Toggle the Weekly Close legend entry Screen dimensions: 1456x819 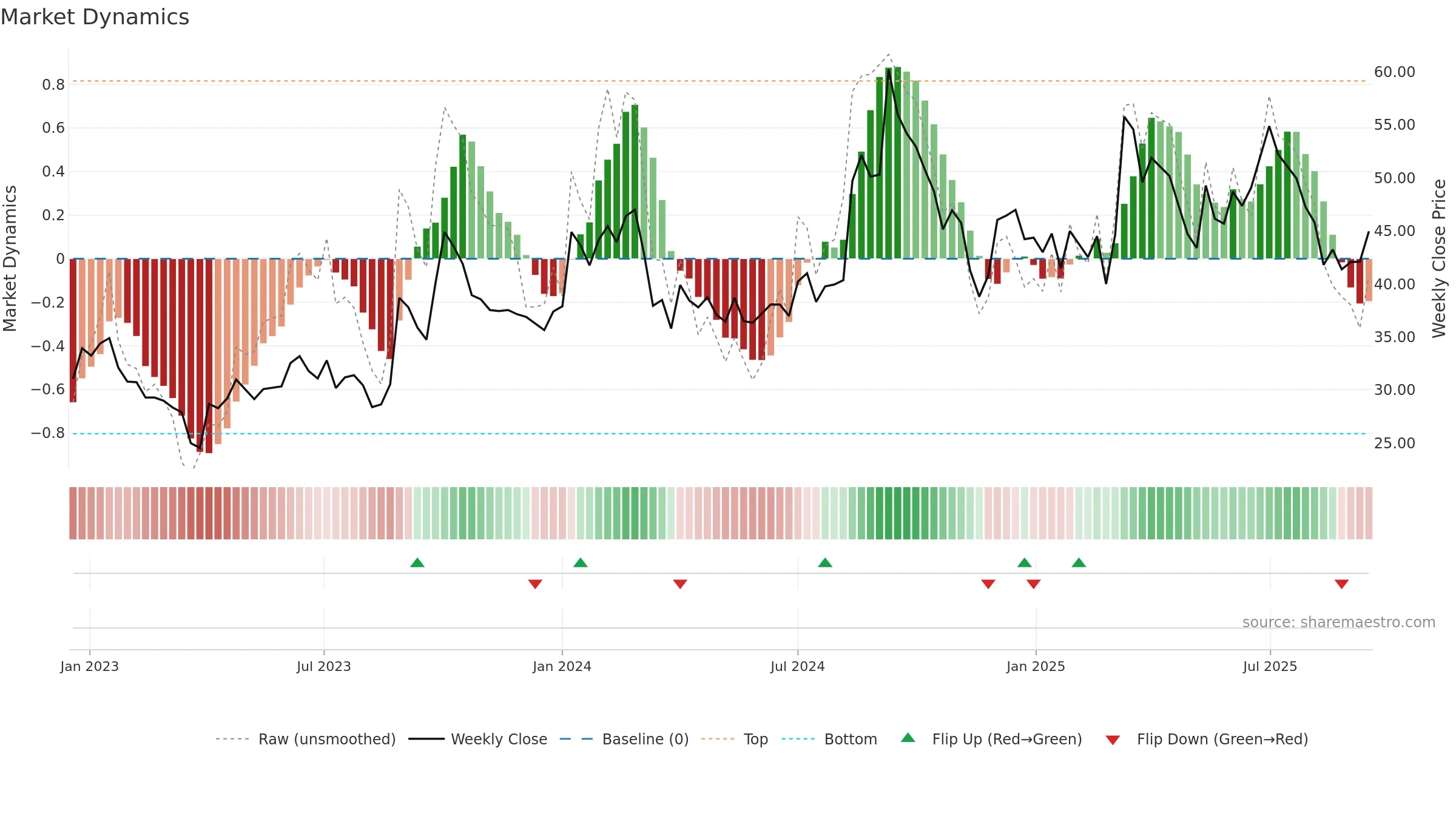point(477,739)
